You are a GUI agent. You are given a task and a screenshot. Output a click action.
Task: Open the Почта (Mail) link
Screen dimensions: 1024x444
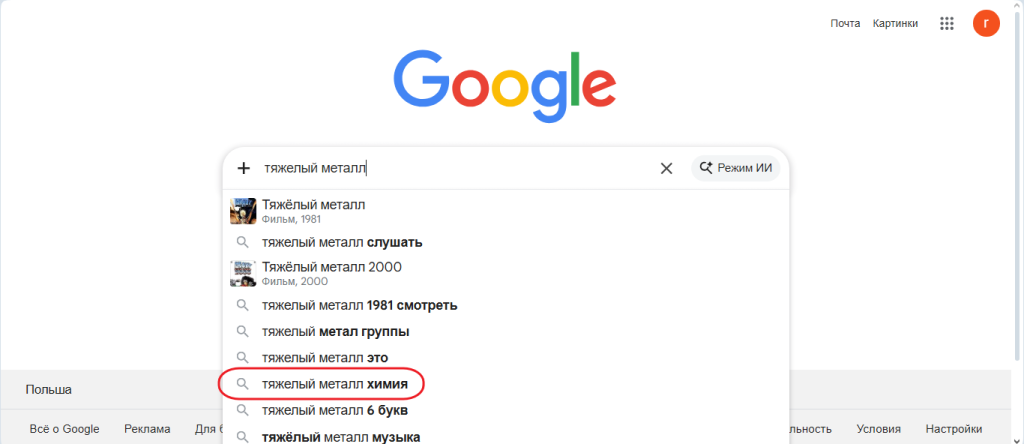click(x=845, y=24)
